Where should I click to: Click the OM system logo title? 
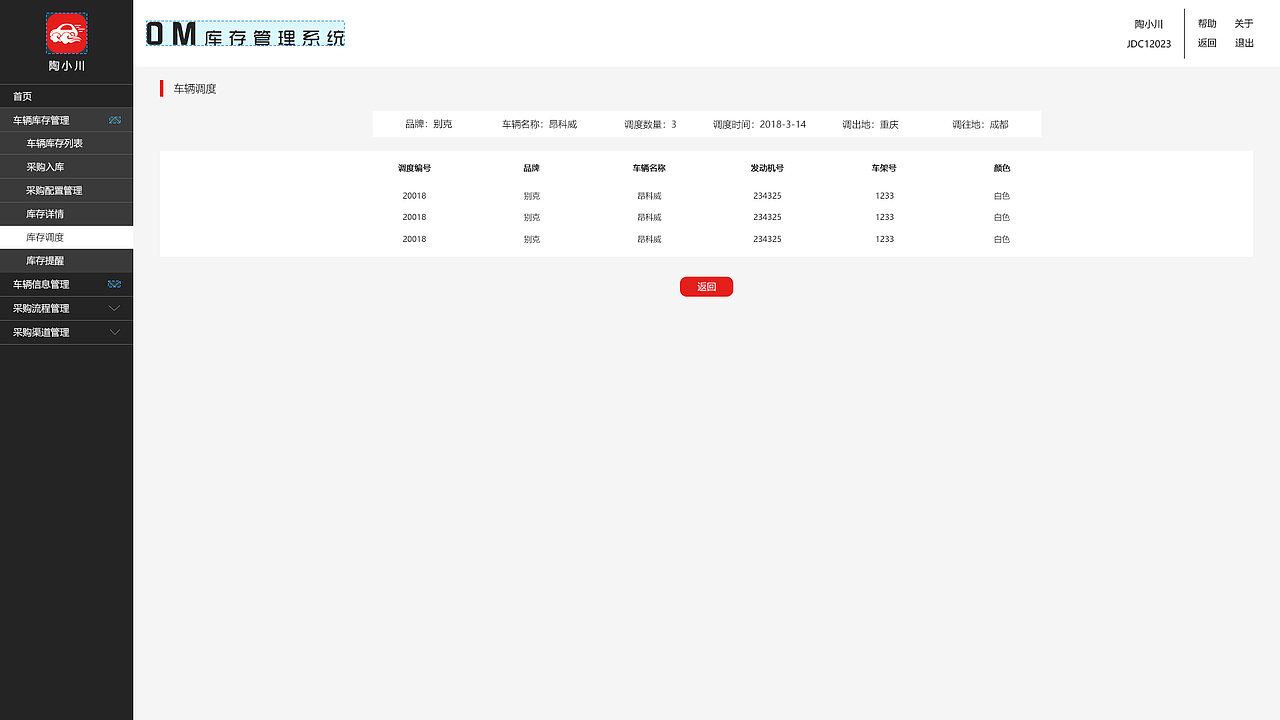point(244,33)
